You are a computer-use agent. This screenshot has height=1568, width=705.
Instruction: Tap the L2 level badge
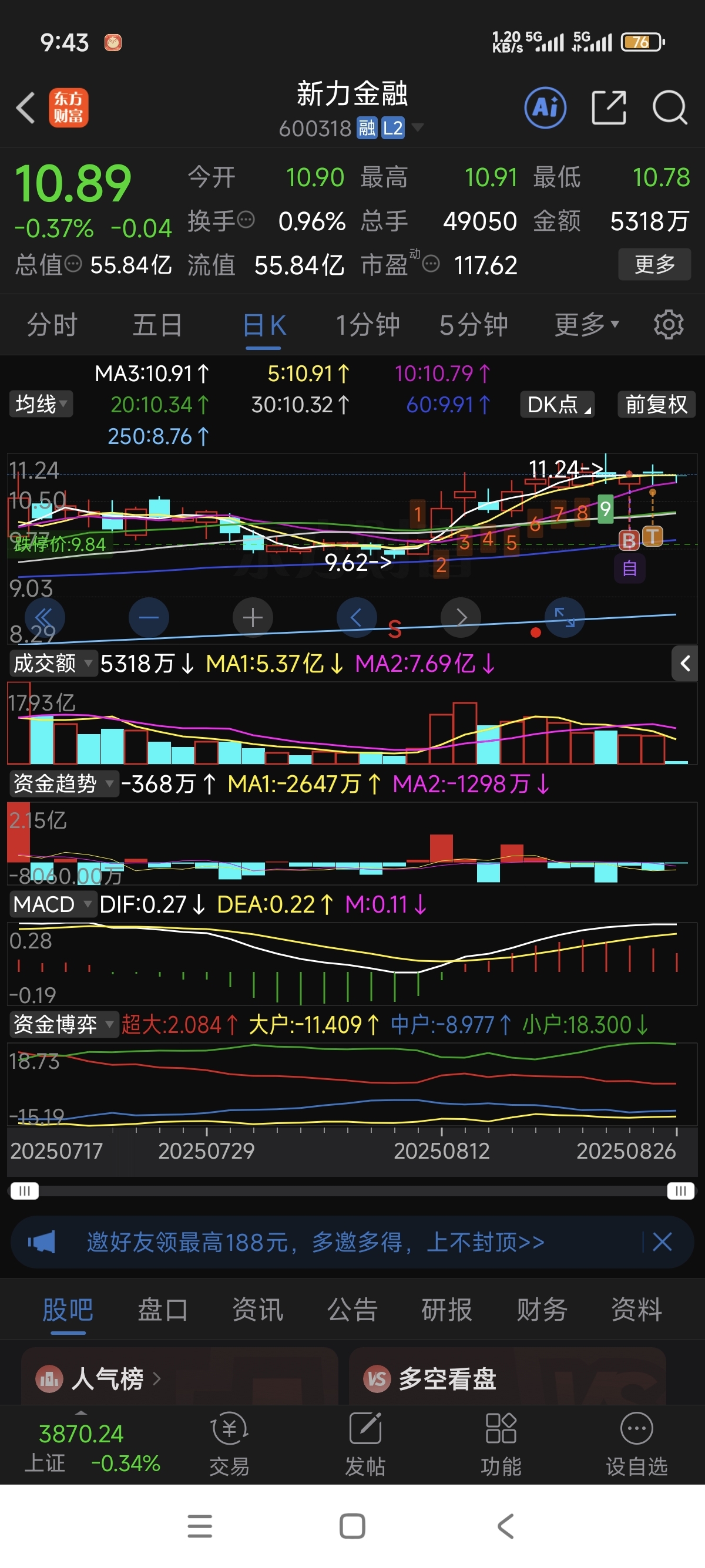pos(392,129)
